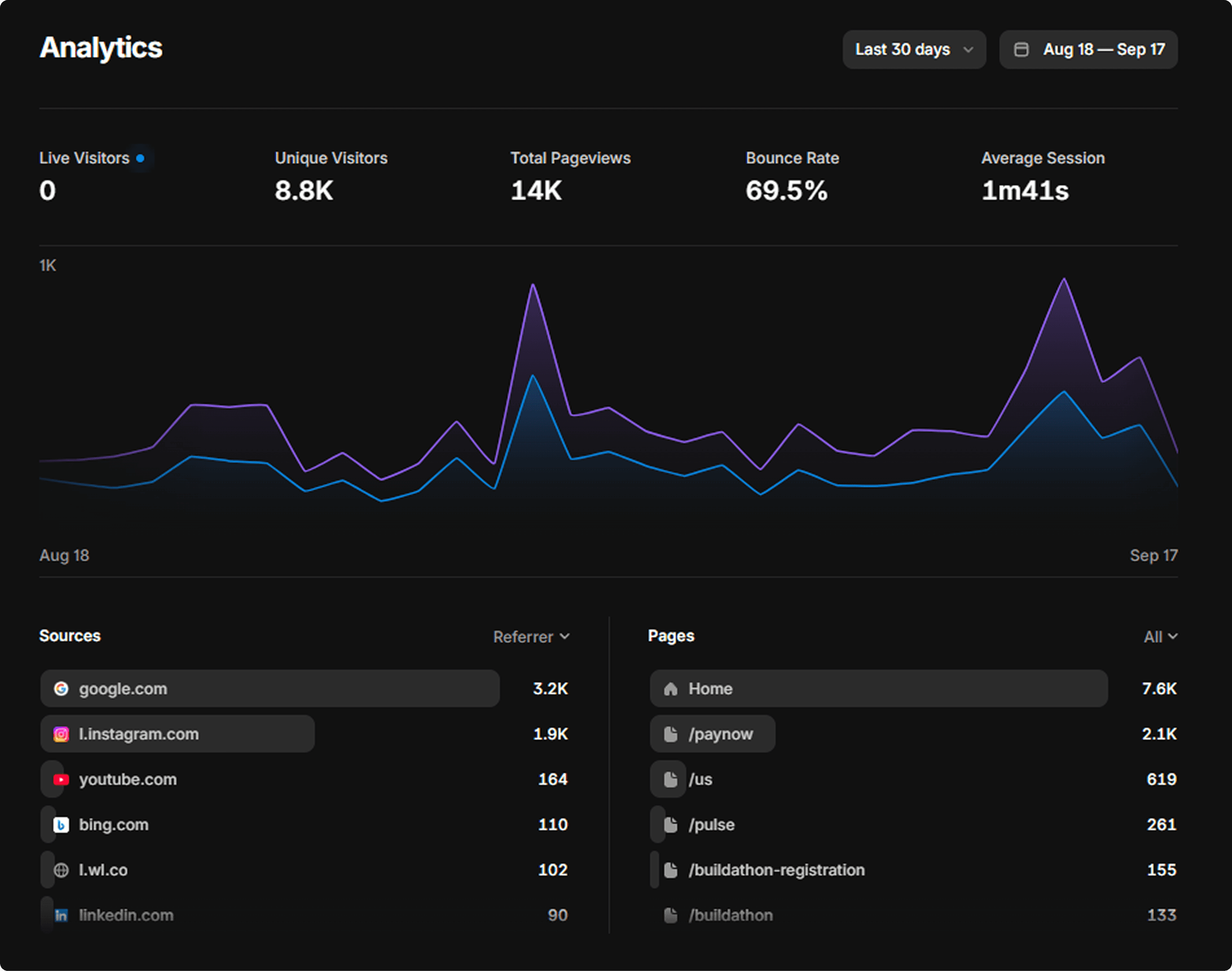The width and height of the screenshot is (1232, 971).
Task: Click the calendar icon in date range
Action: click(x=1021, y=50)
